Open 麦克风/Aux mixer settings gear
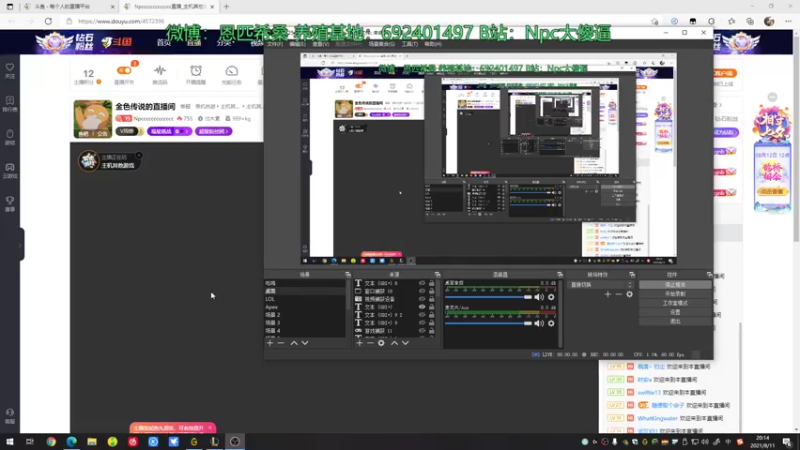800x450 pixels. [551, 323]
